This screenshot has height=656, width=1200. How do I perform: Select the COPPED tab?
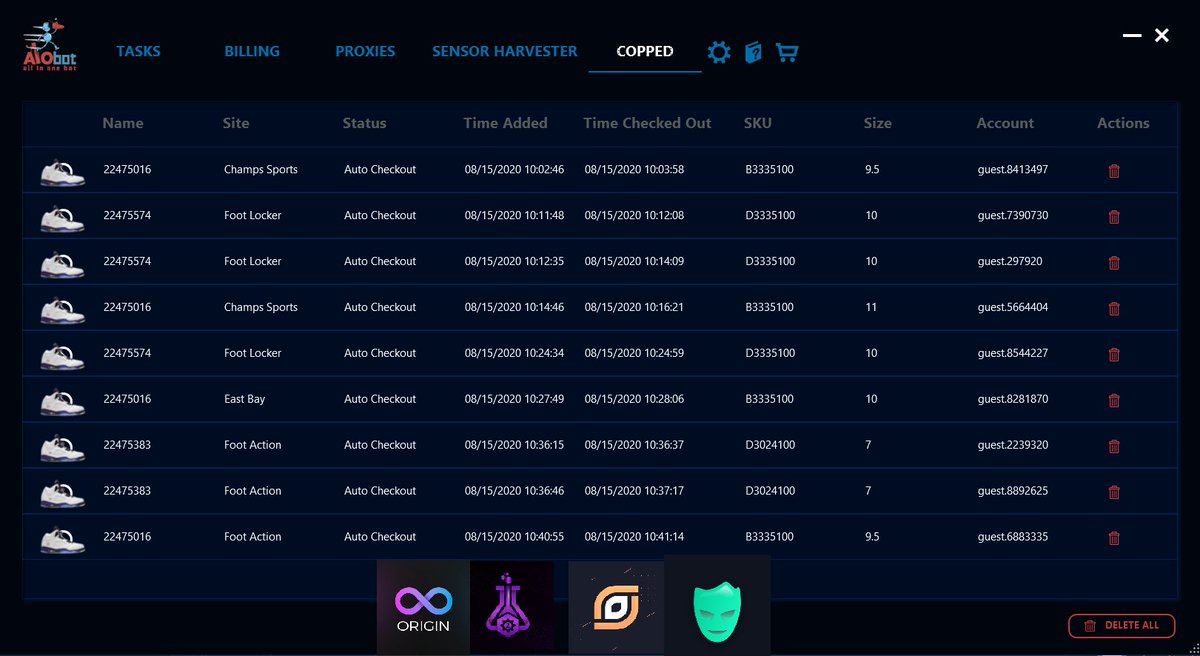pyautogui.click(x=645, y=51)
